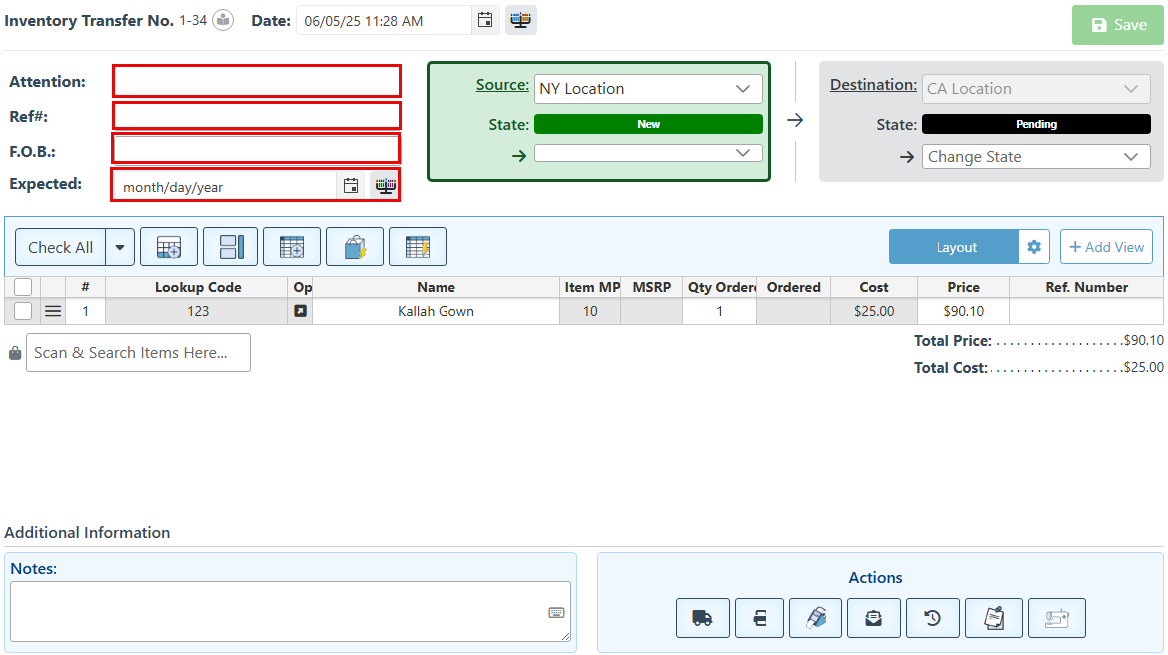Click the printer icon in Actions
The image size is (1168, 655).
coord(760,618)
